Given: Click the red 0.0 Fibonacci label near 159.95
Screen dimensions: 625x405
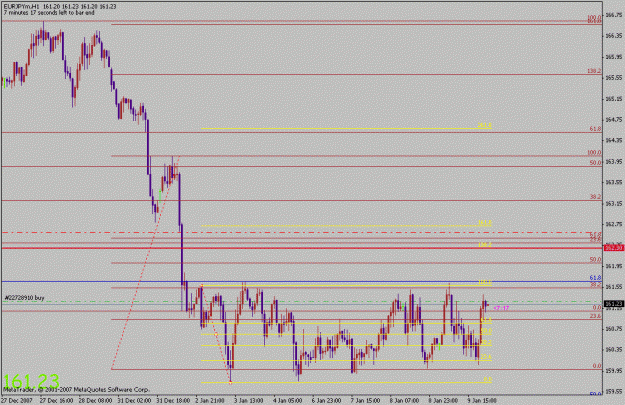Looking at the screenshot, I should tap(597, 366).
